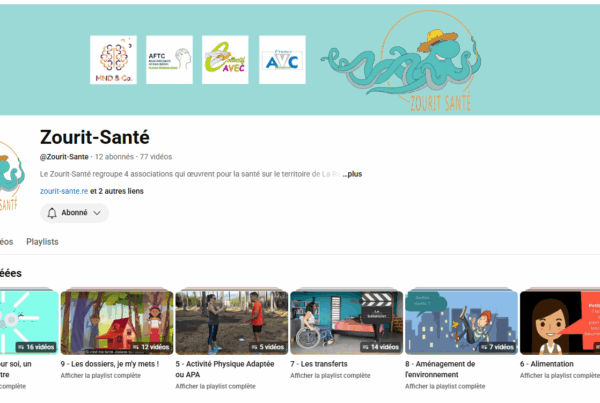The width and height of the screenshot is (600, 403).
Task: Show the 'et 2 autres liens' links
Action: pyautogui.click(x=117, y=191)
